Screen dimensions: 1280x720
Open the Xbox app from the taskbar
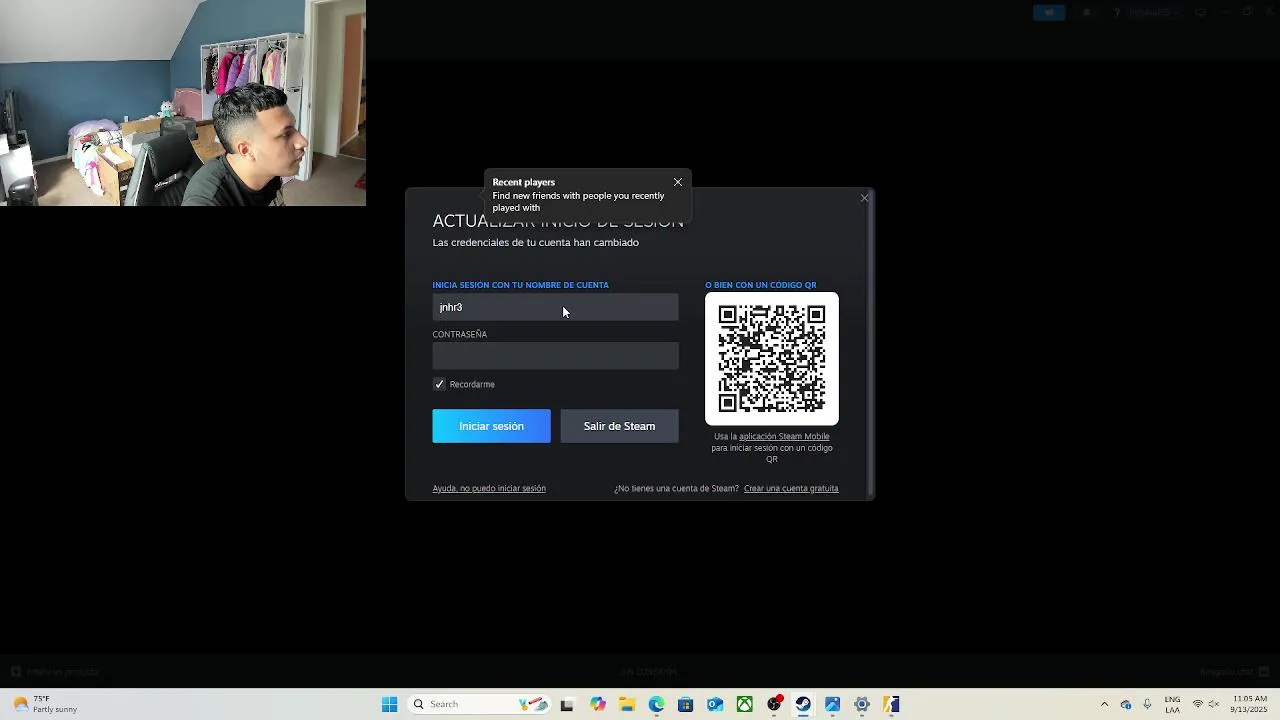745,704
